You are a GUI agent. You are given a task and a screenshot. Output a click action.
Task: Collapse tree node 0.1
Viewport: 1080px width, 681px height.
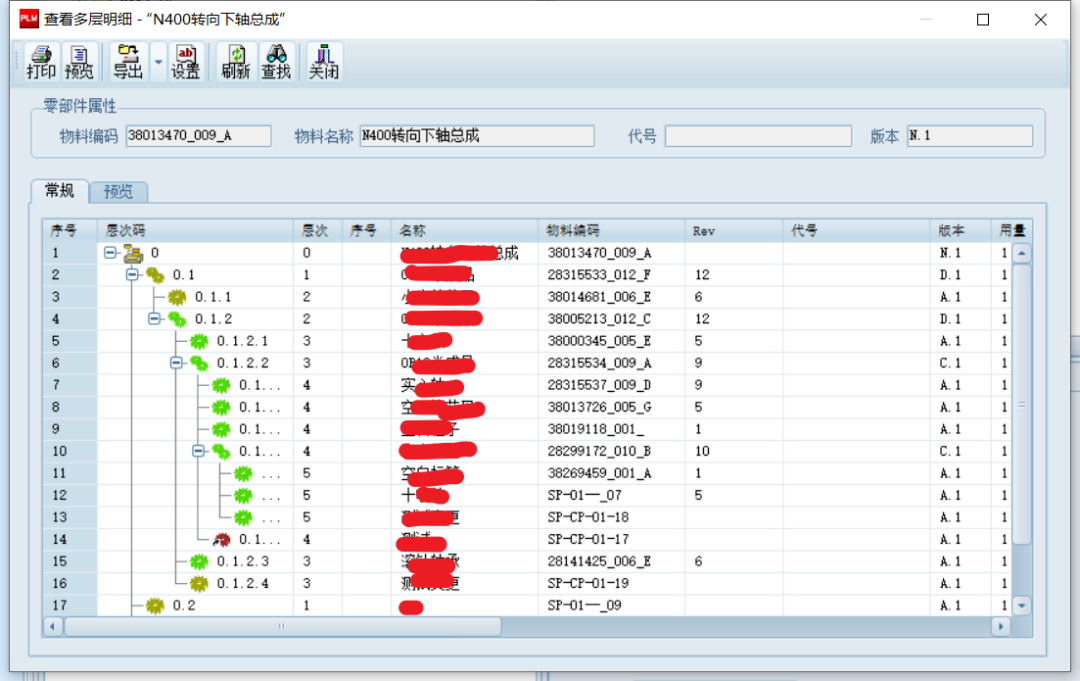[x=132, y=274]
